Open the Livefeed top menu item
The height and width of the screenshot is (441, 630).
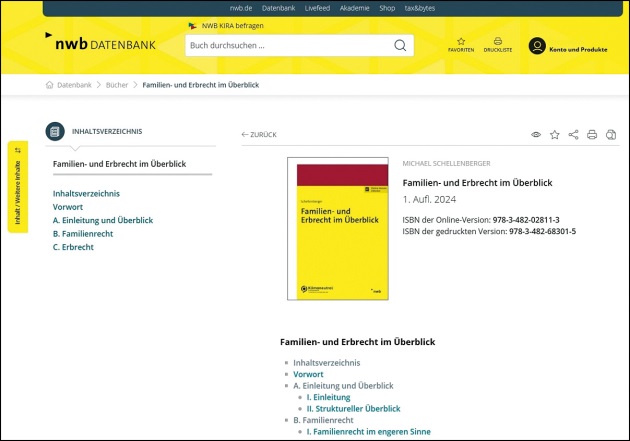pos(318,7)
